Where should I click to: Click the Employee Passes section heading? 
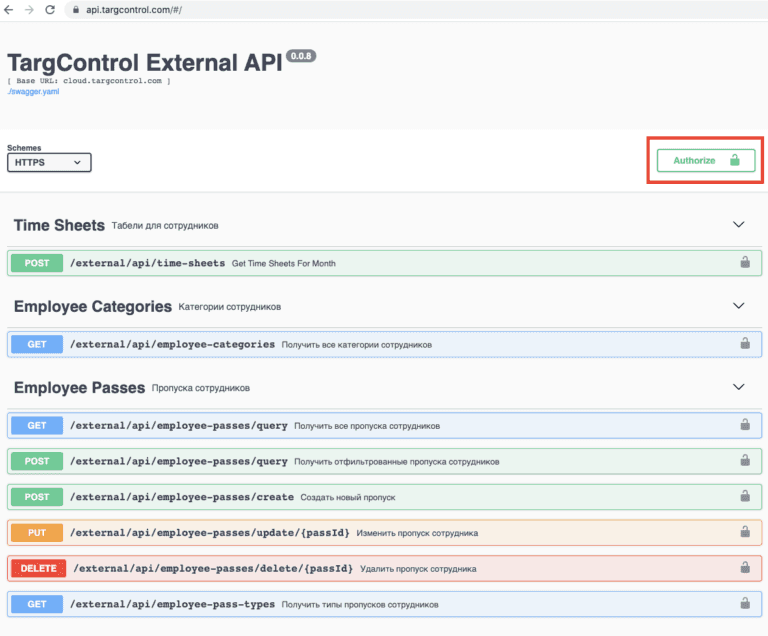point(79,388)
